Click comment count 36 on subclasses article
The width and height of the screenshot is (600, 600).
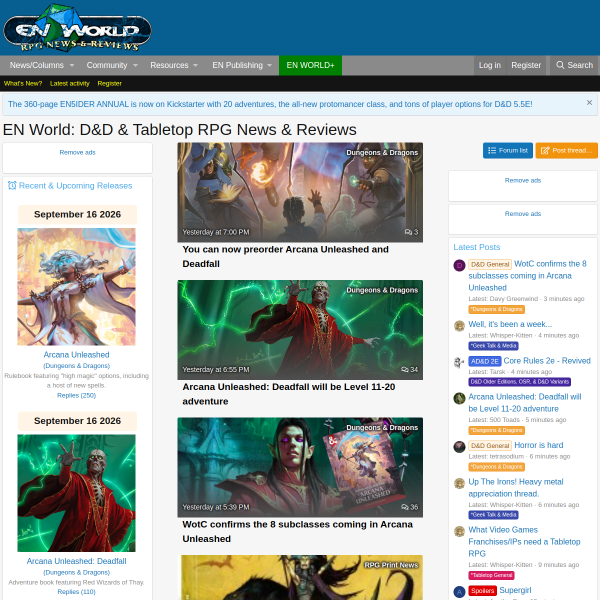[409, 507]
